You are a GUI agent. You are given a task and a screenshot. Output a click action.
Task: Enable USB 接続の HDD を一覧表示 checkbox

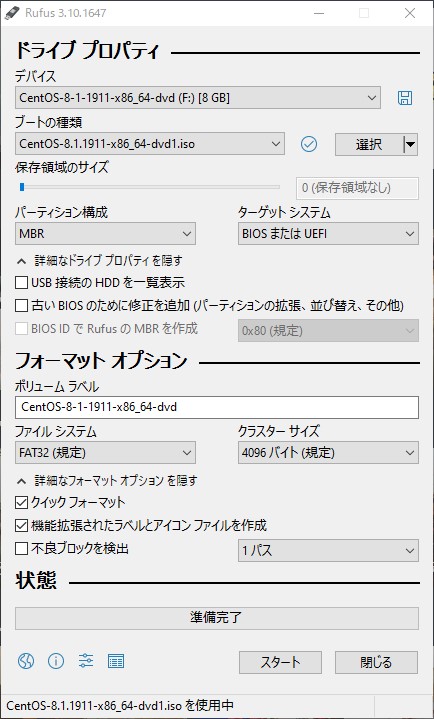22,282
